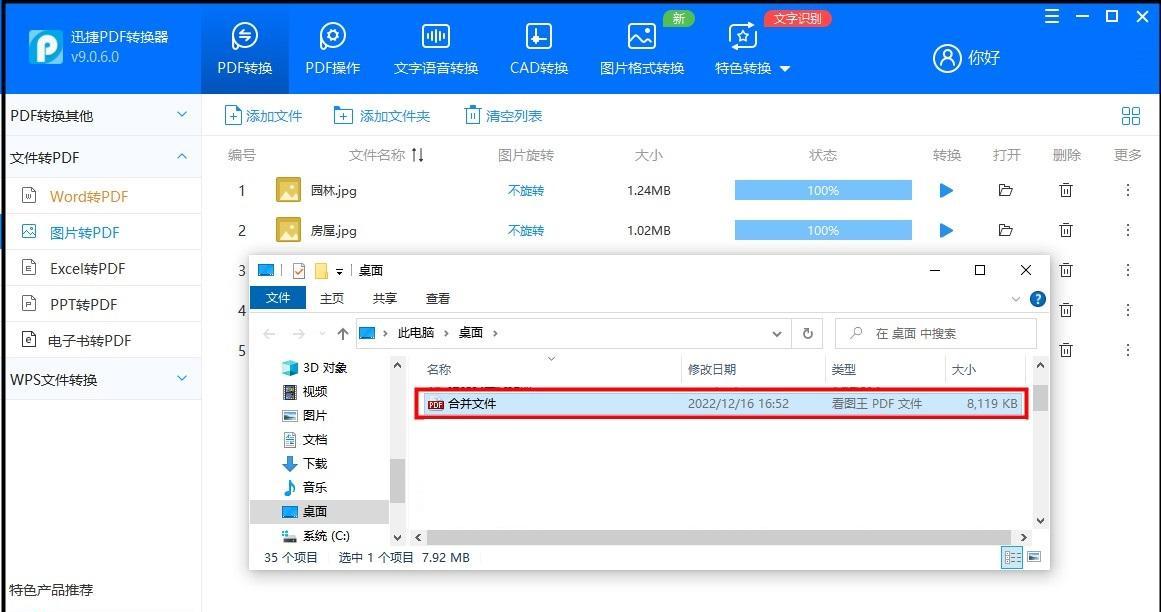Click the 园林.jpg image thumbnail icon
This screenshot has height=612, width=1161.
tap(288, 190)
